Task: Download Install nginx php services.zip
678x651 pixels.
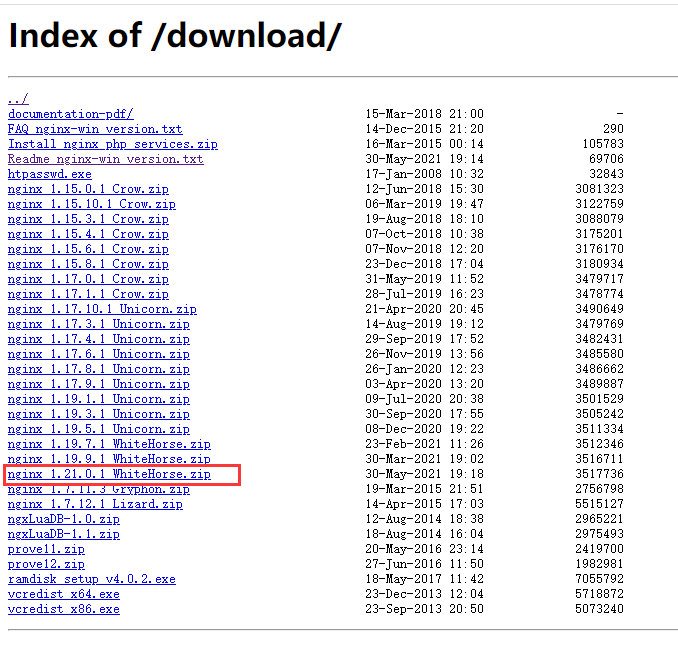Action: [113, 144]
